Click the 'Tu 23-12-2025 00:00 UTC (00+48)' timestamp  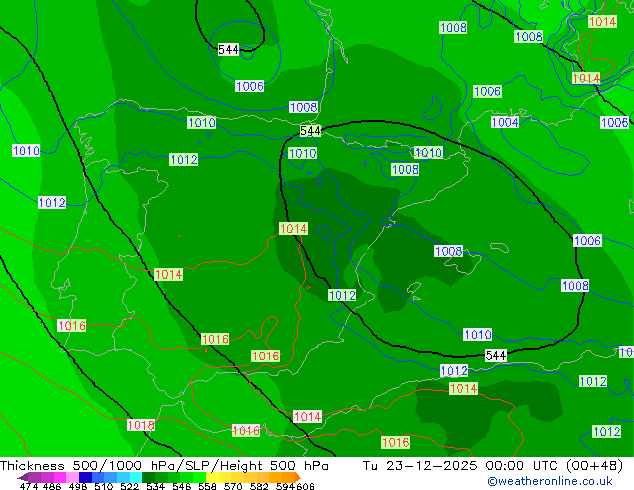(x=493, y=466)
